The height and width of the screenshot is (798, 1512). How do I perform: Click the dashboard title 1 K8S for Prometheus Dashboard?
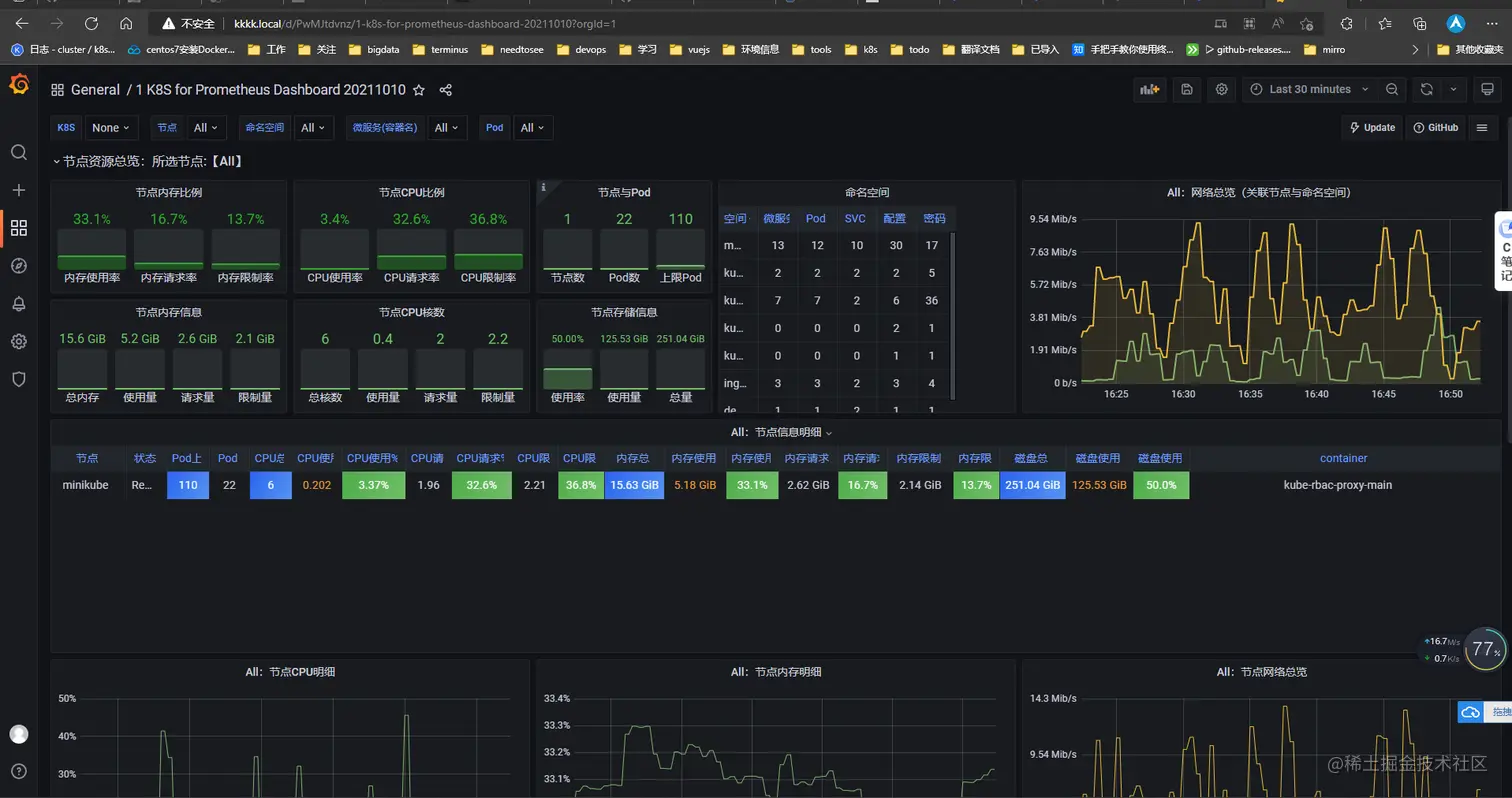271,90
